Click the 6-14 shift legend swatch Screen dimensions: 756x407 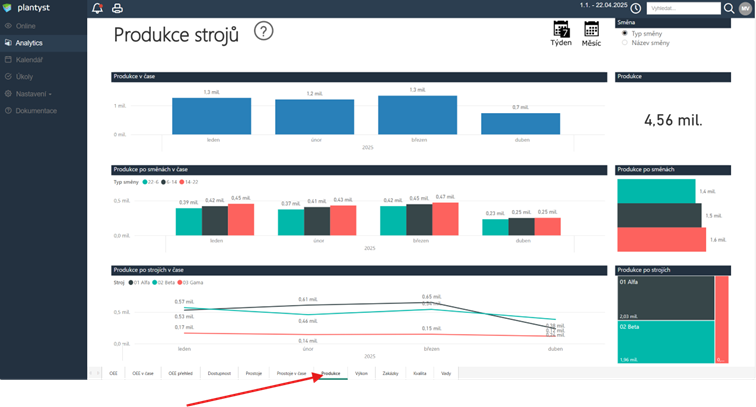163,182
